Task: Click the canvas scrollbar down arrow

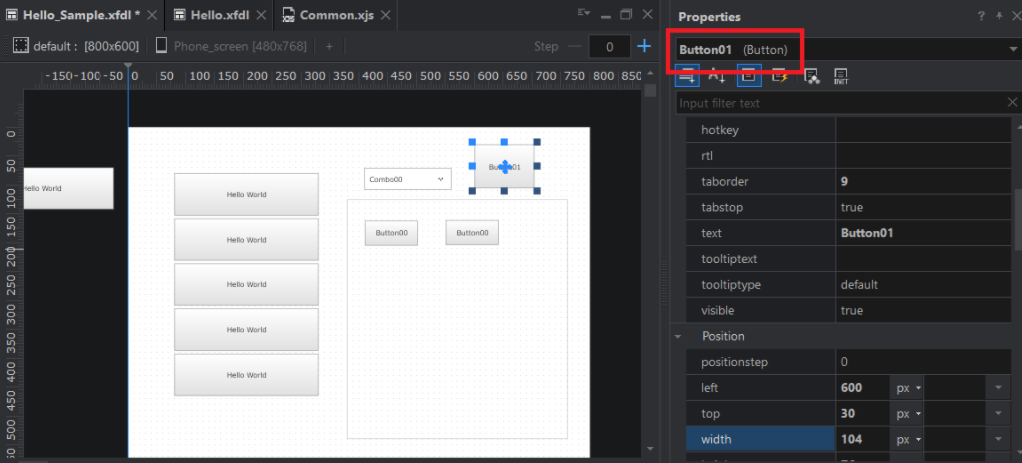Action: [x=650, y=449]
